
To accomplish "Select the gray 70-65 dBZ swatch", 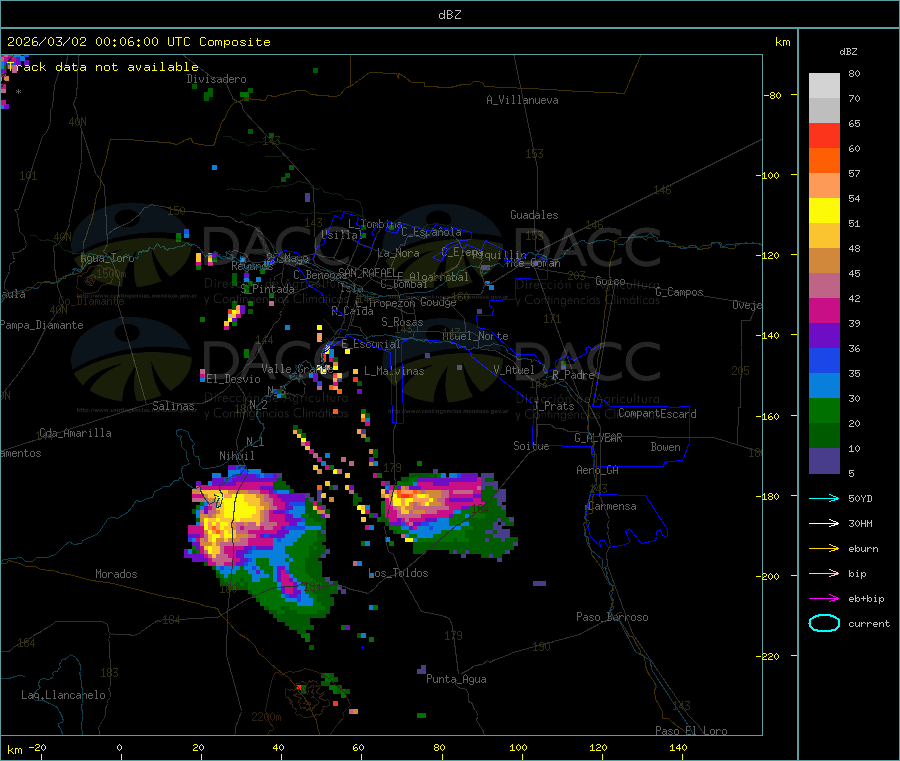I will (824, 111).
